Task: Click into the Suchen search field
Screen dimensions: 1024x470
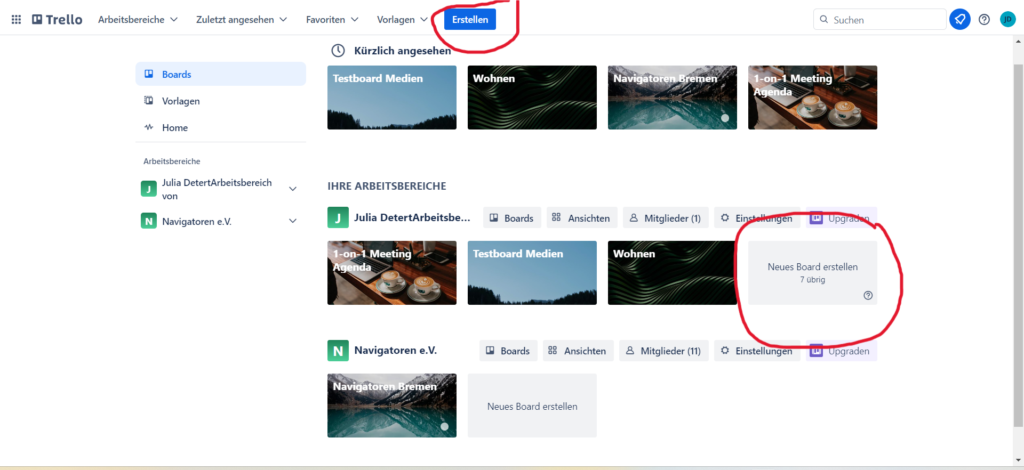Action: pos(880,20)
